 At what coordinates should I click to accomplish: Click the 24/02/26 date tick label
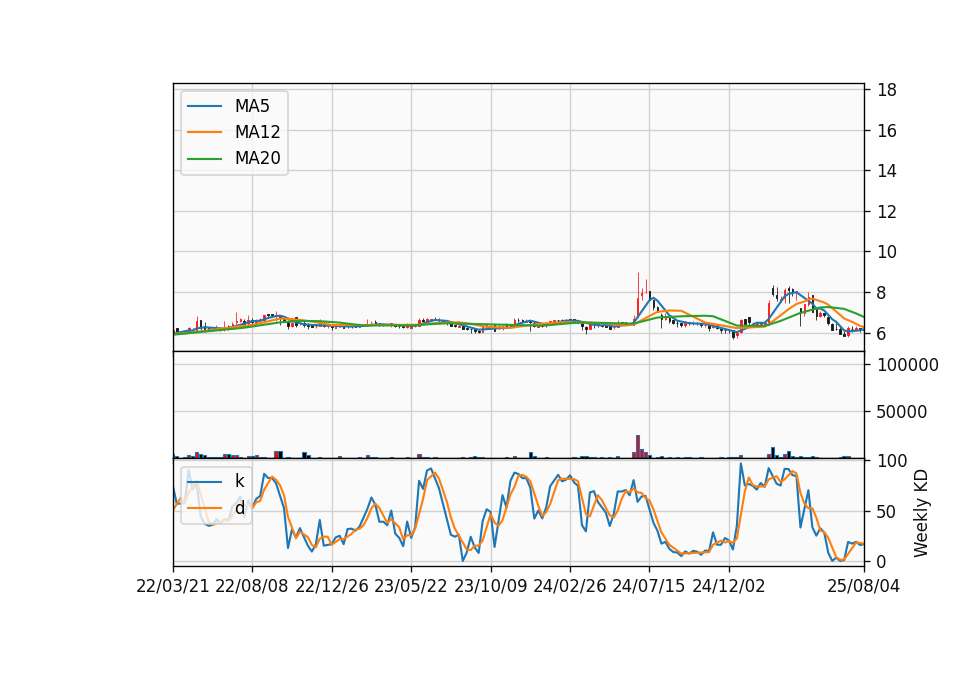coord(570,586)
